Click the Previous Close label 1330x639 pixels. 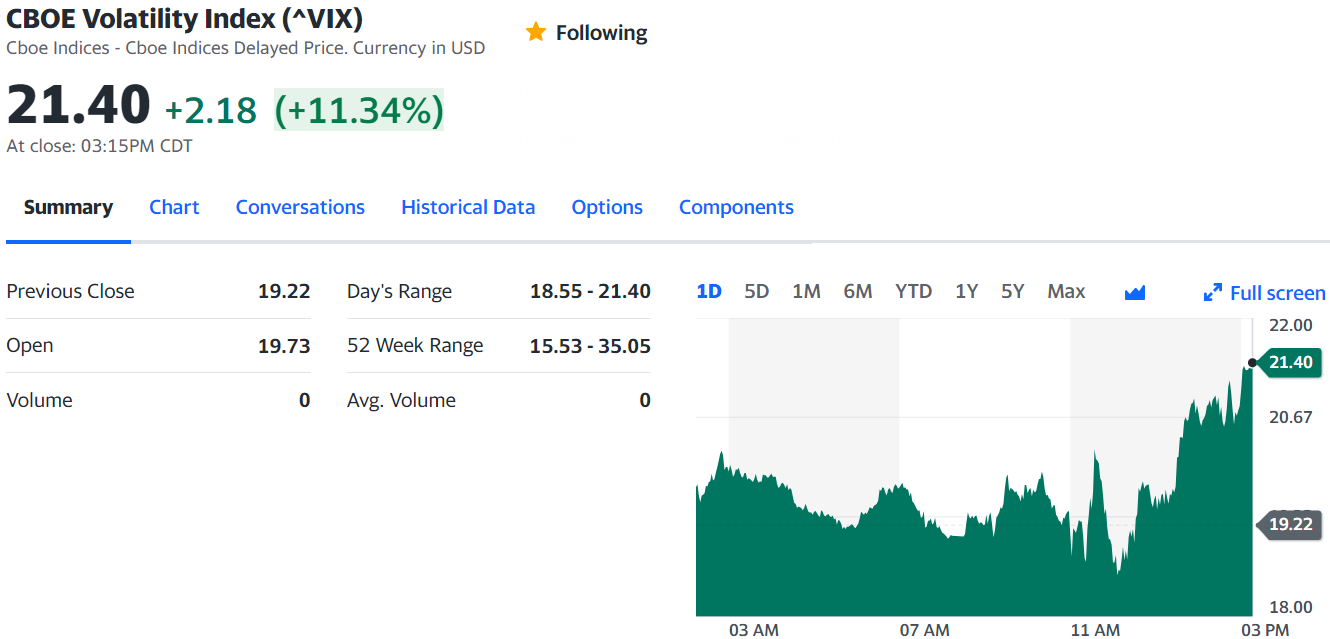point(70,291)
